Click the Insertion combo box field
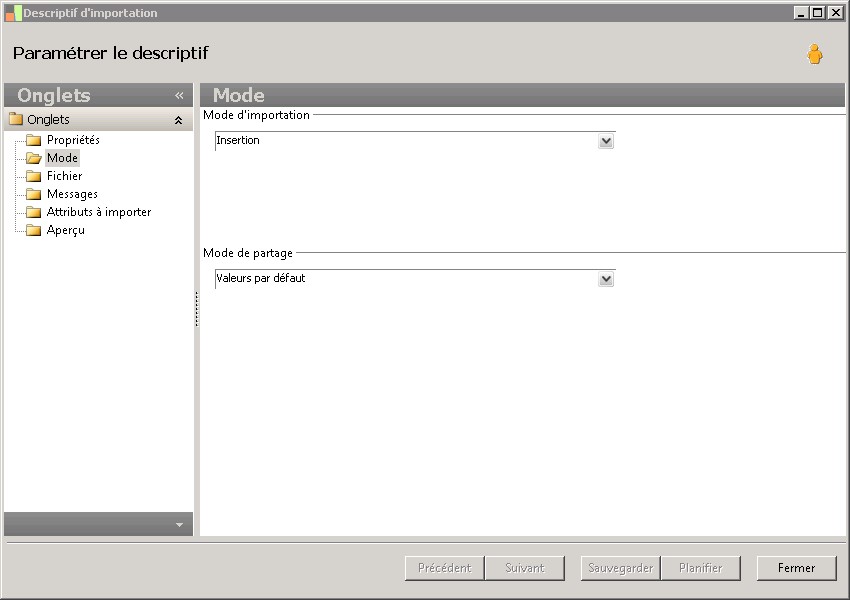The height and width of the screenshot is (600, 850). pos(415,141)
